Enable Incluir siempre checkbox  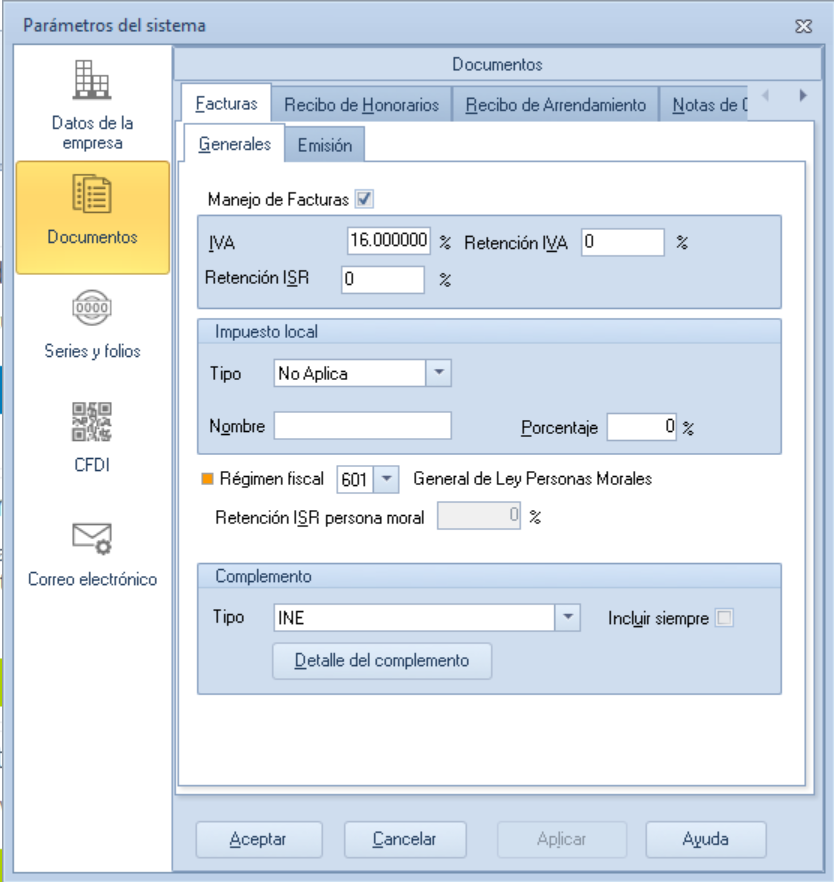tap(724, 618)
